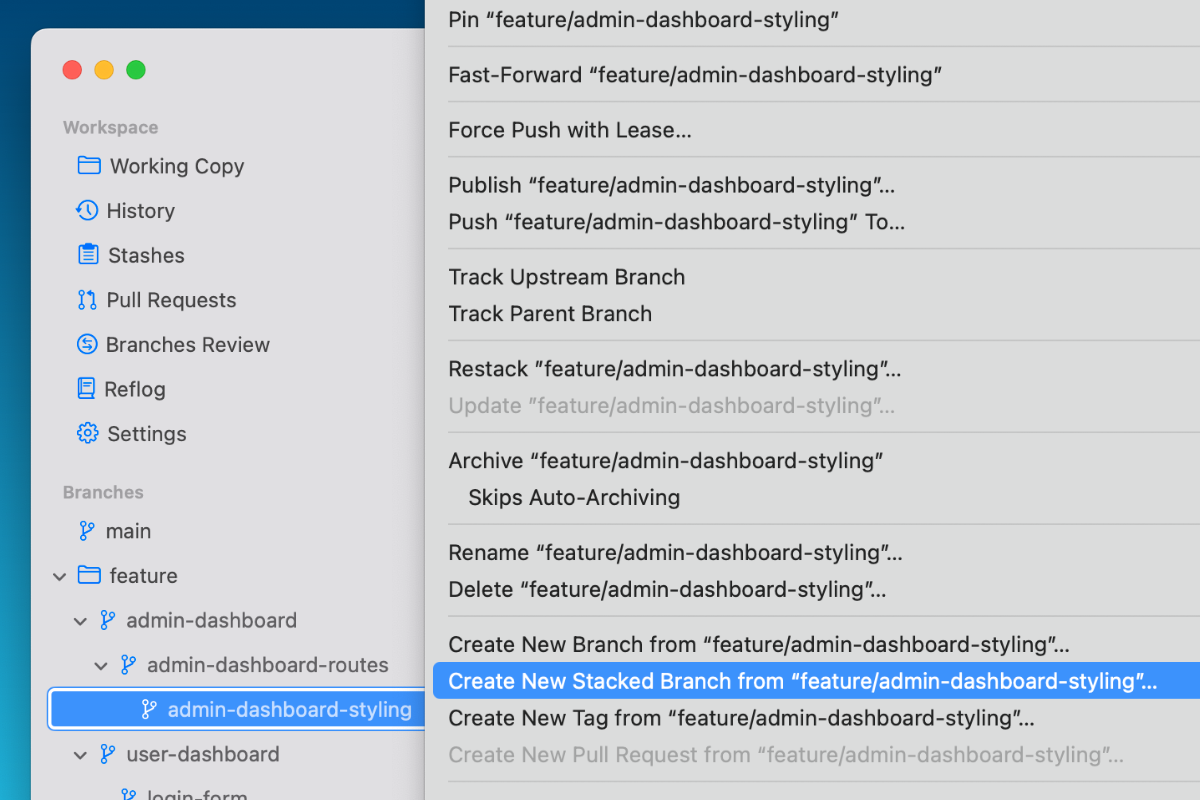Select Force Push with Lease menu item
The width and height of the screenshot is (1200, 800).
tap(570, 130)
